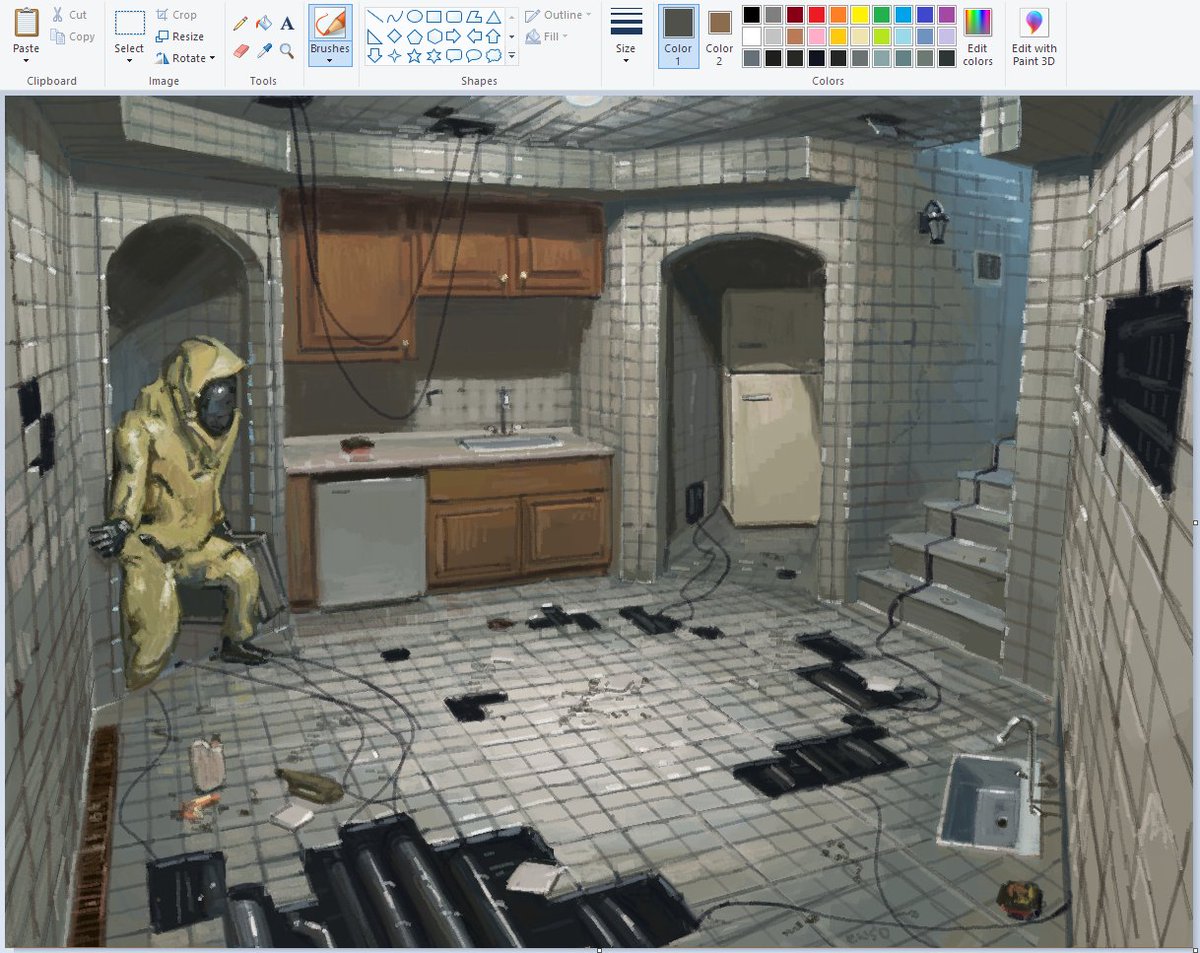Pick the lavender color swatch
The width and height of the screenshot is (1200, 953).
click(x=946, y=36)
